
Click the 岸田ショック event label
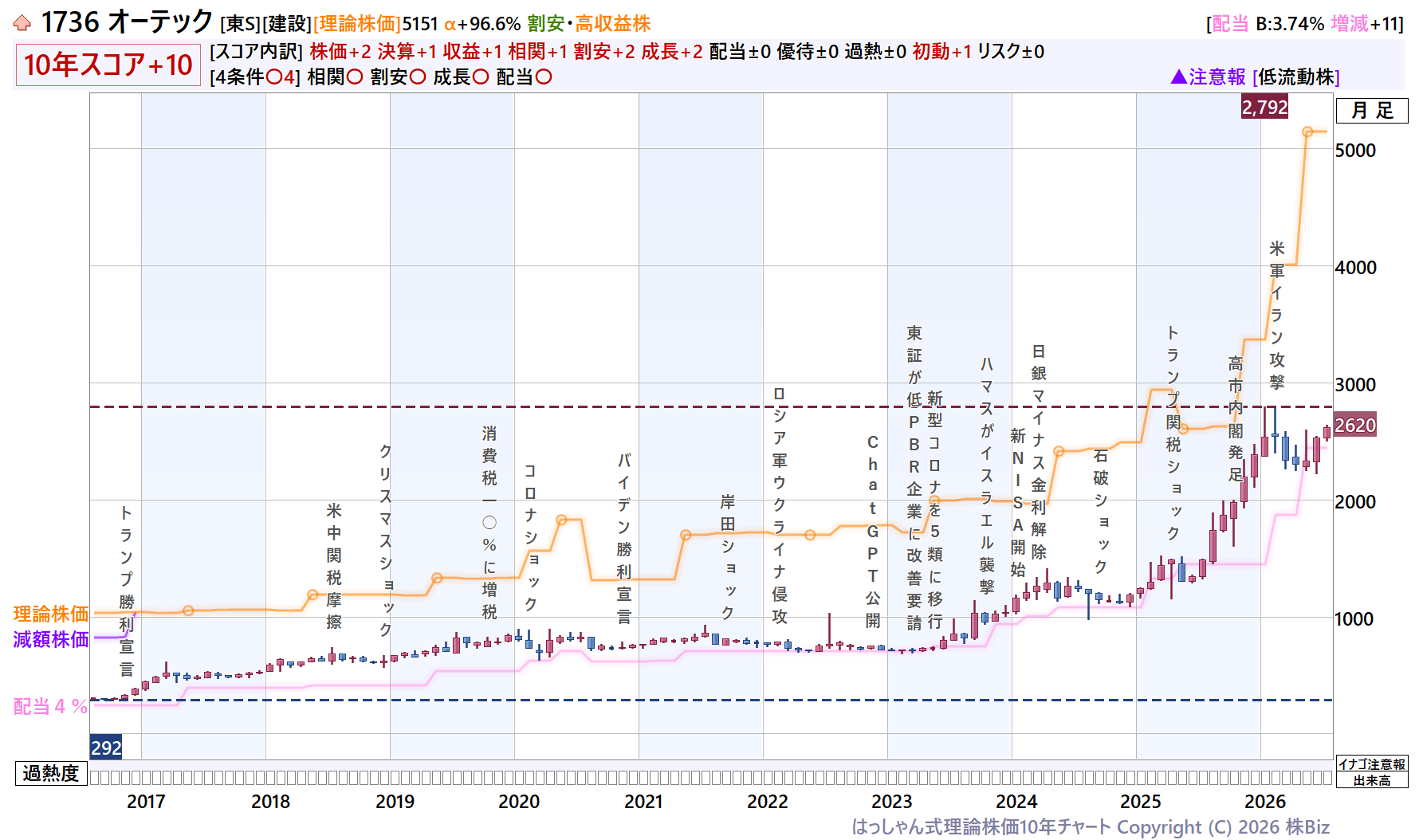(728, 556)
